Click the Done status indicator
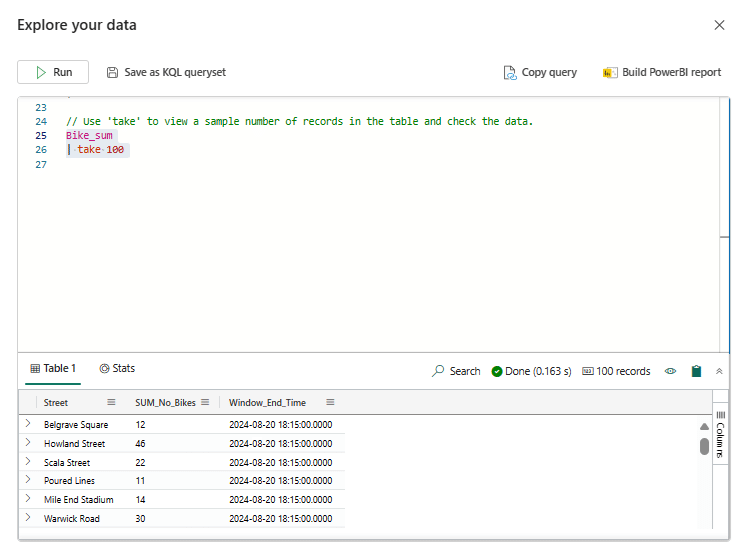 tap(532, 371)
